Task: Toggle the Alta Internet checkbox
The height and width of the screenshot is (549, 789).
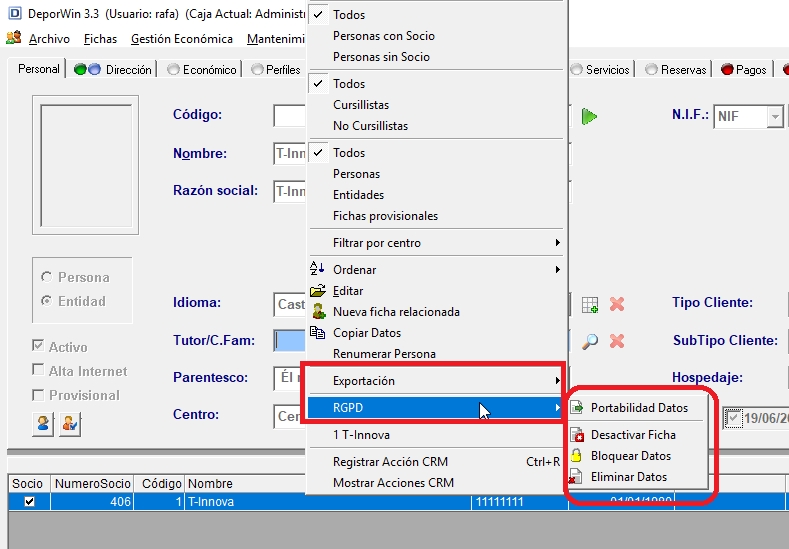Action: [x=38, y=369]
